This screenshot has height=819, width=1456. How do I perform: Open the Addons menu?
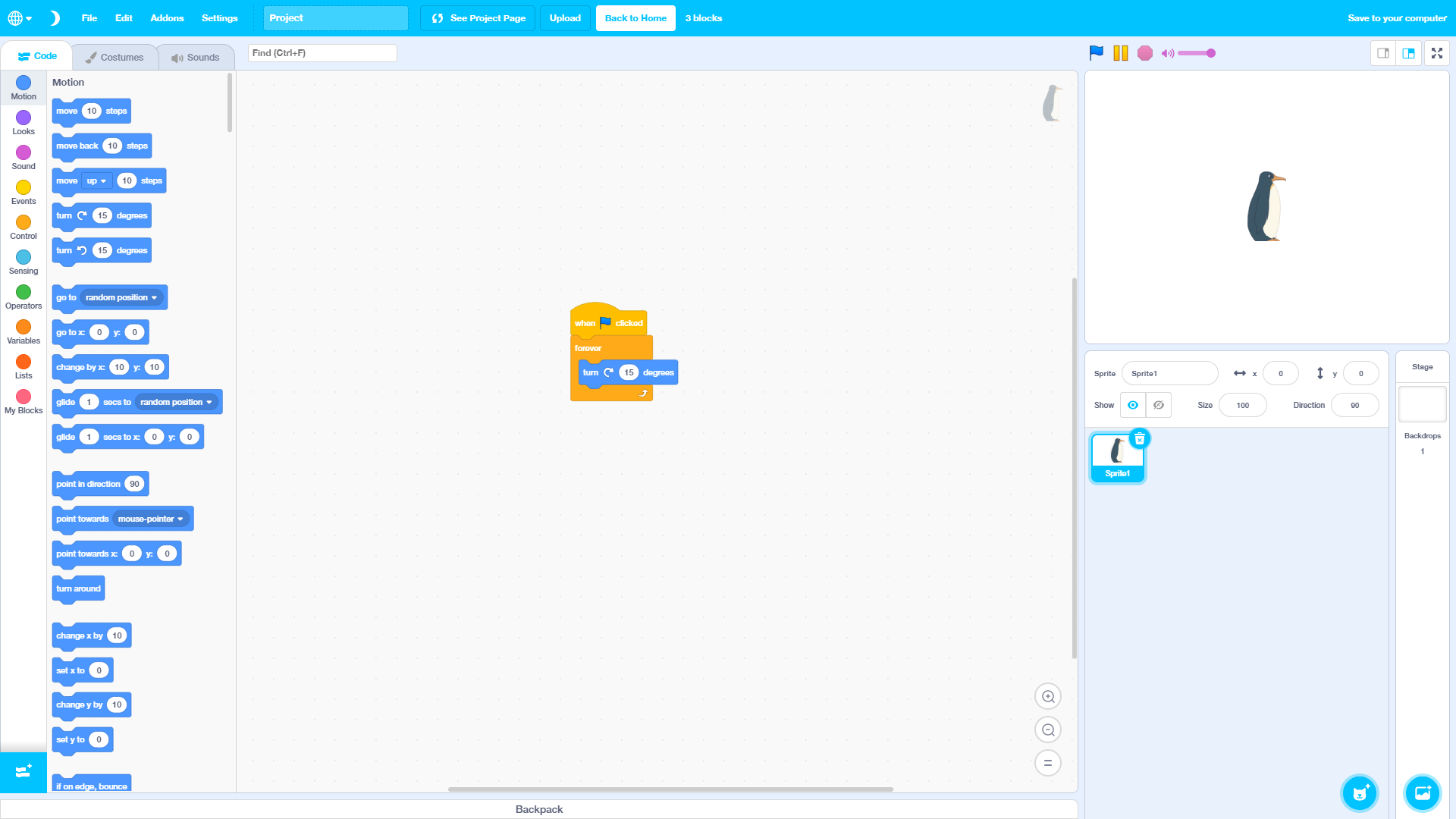click(x=166, y=17)
